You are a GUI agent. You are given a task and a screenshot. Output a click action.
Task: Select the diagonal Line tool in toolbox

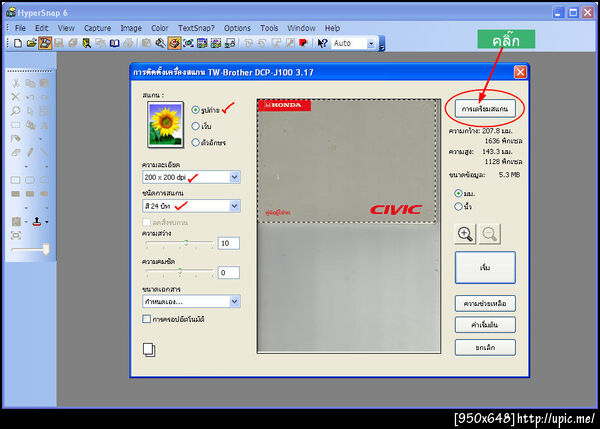click(x=44, y=153)
